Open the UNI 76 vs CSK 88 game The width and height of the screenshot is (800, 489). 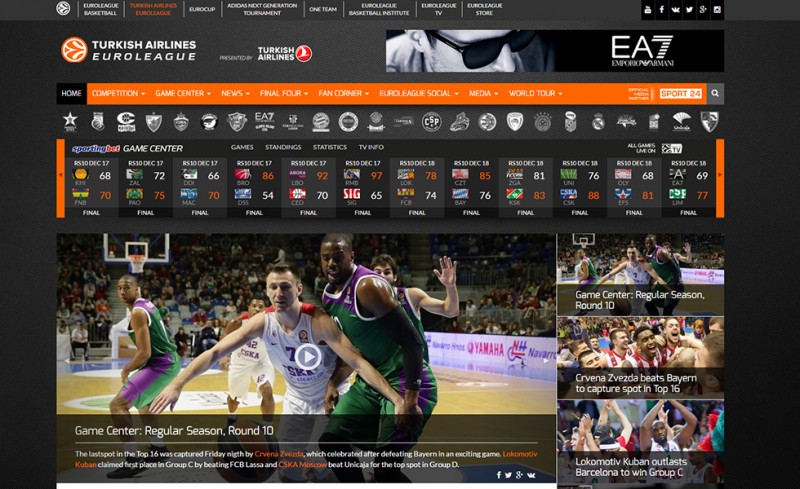(x=580, y=188)
